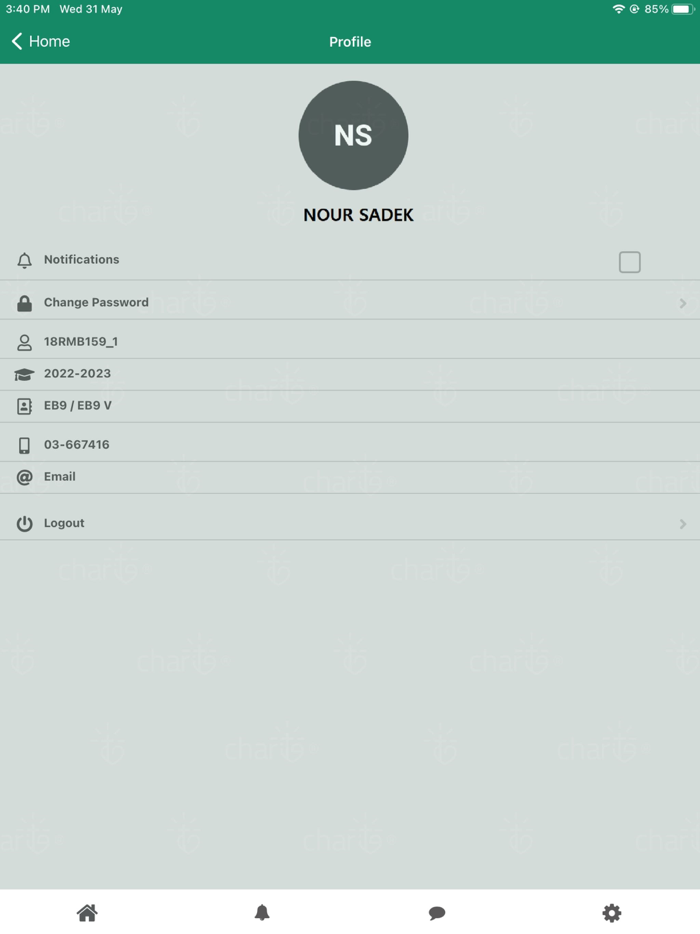The image size is (700, 934).
Task: Open the bell notifications tab in bottom bar
Action: (262, 913)
